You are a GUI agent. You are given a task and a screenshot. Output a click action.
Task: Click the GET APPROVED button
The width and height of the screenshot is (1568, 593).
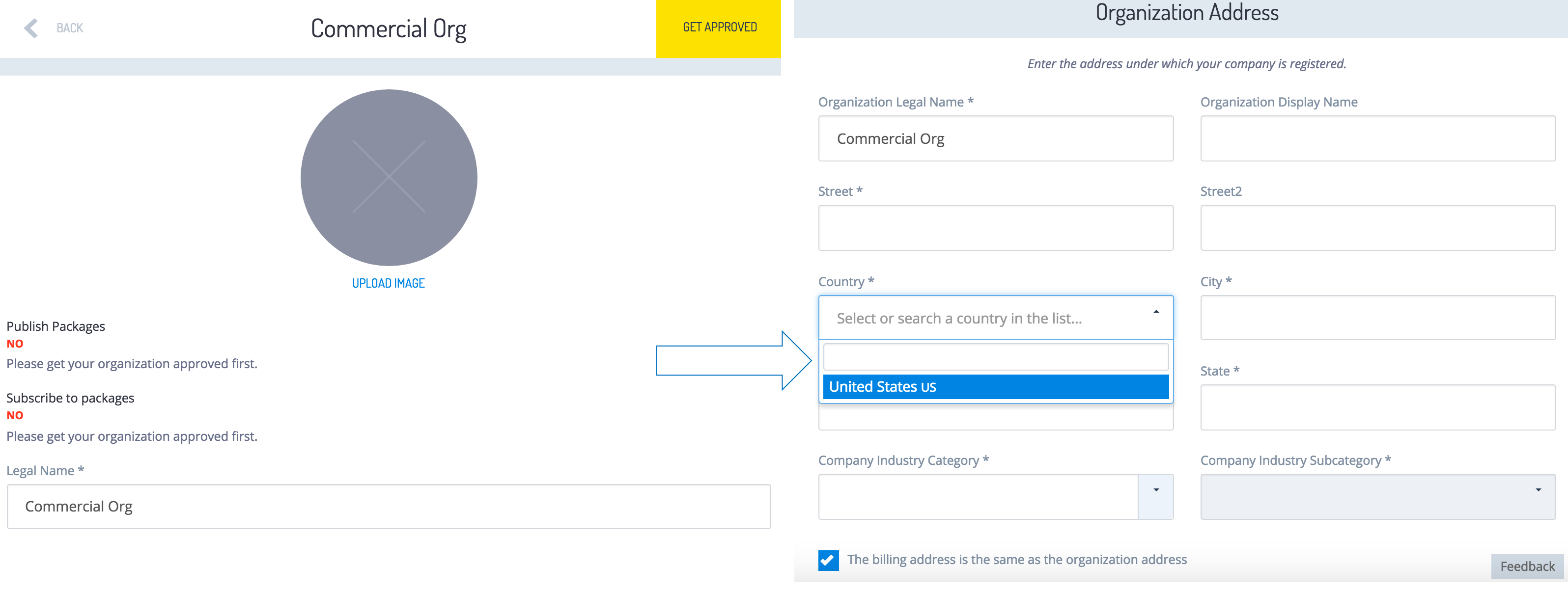(x=719, y=28)
